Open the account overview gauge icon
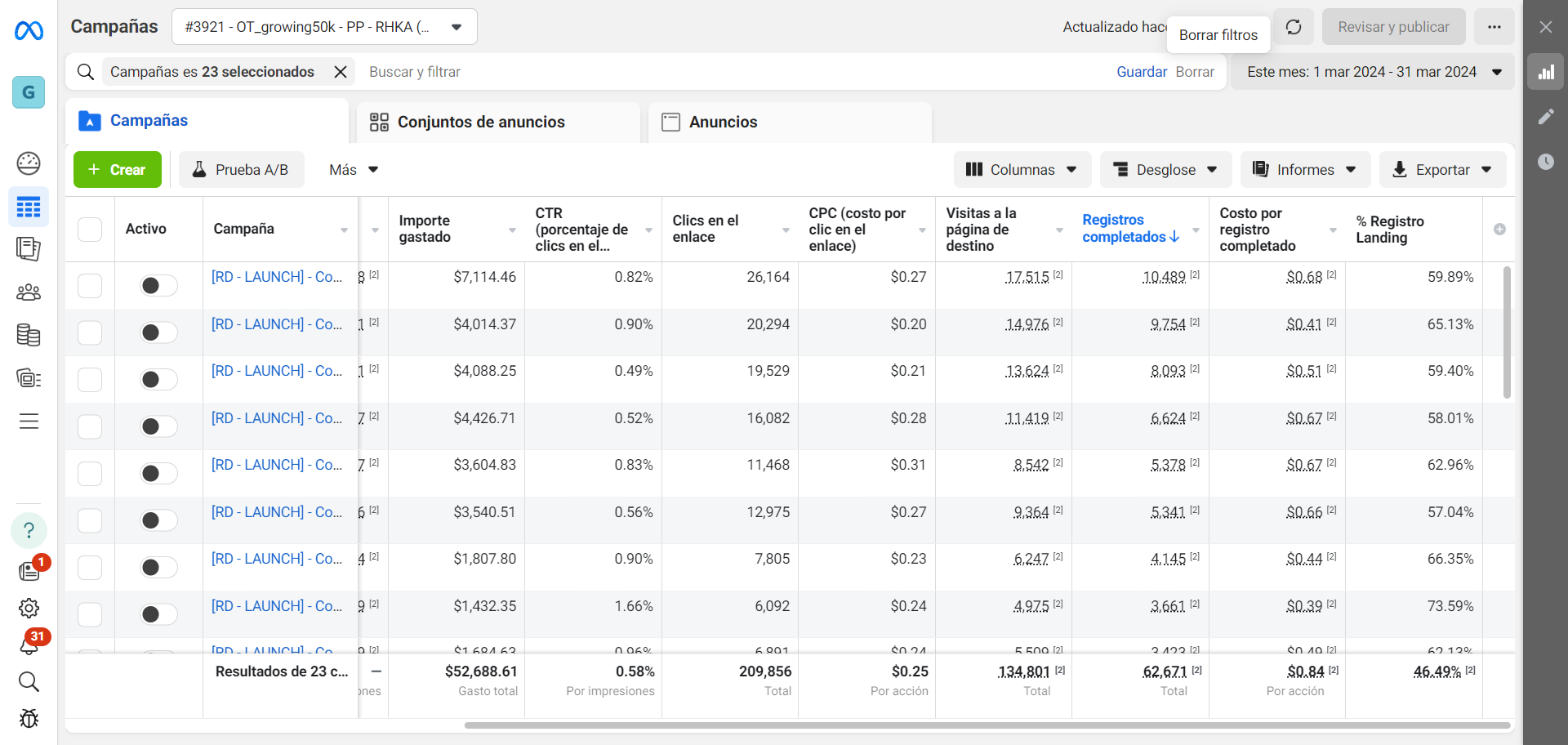The height and width of the screenshot is (745, 1568). [29, 163]
